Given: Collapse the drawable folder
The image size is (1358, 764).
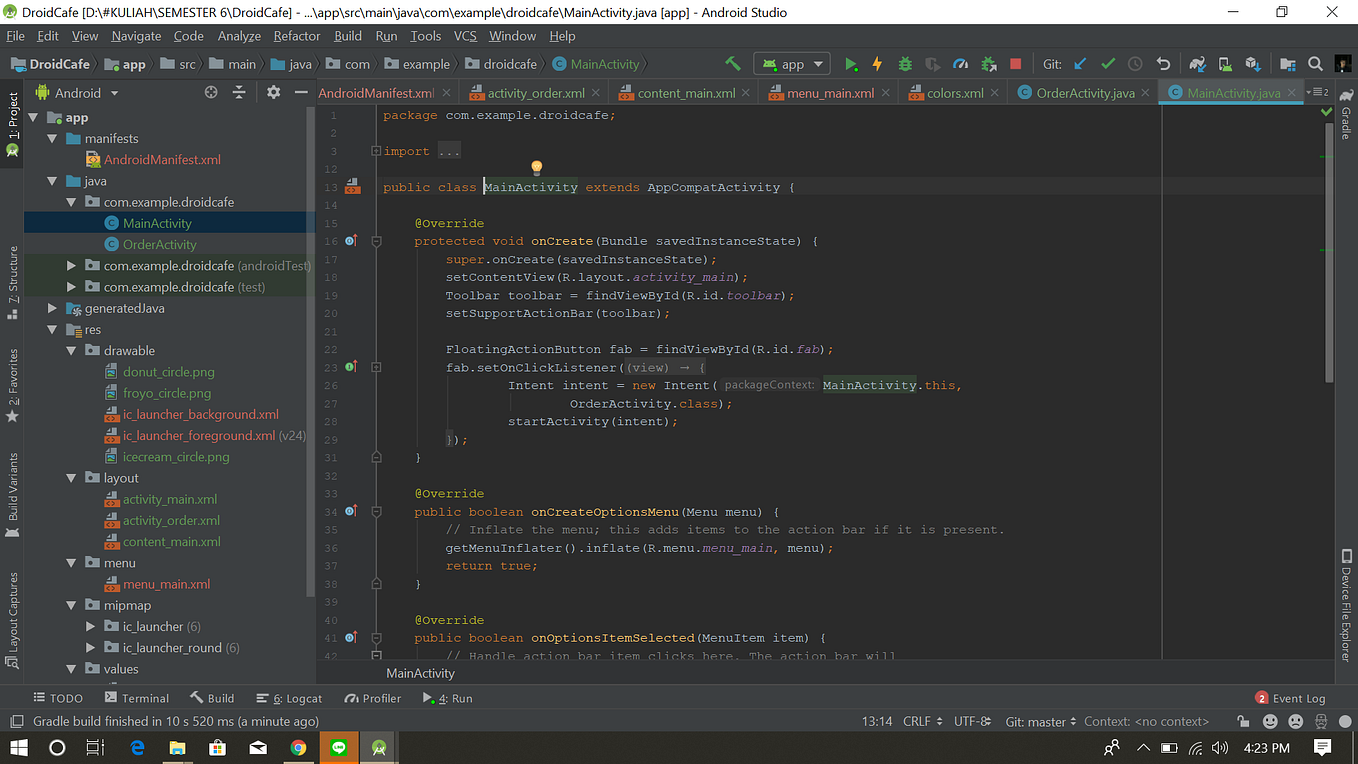Looking at the screenshot, I should pos(70,350).
